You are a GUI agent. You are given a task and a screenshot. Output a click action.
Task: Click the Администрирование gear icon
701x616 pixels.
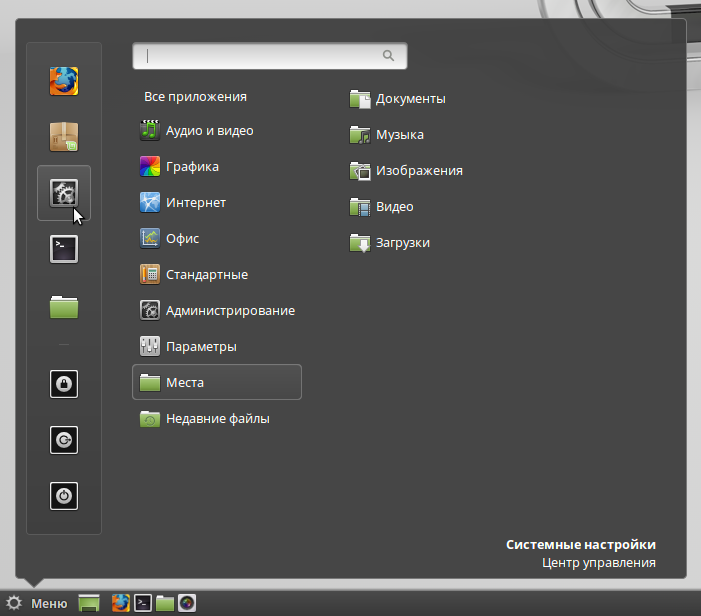tap(150, 310)
